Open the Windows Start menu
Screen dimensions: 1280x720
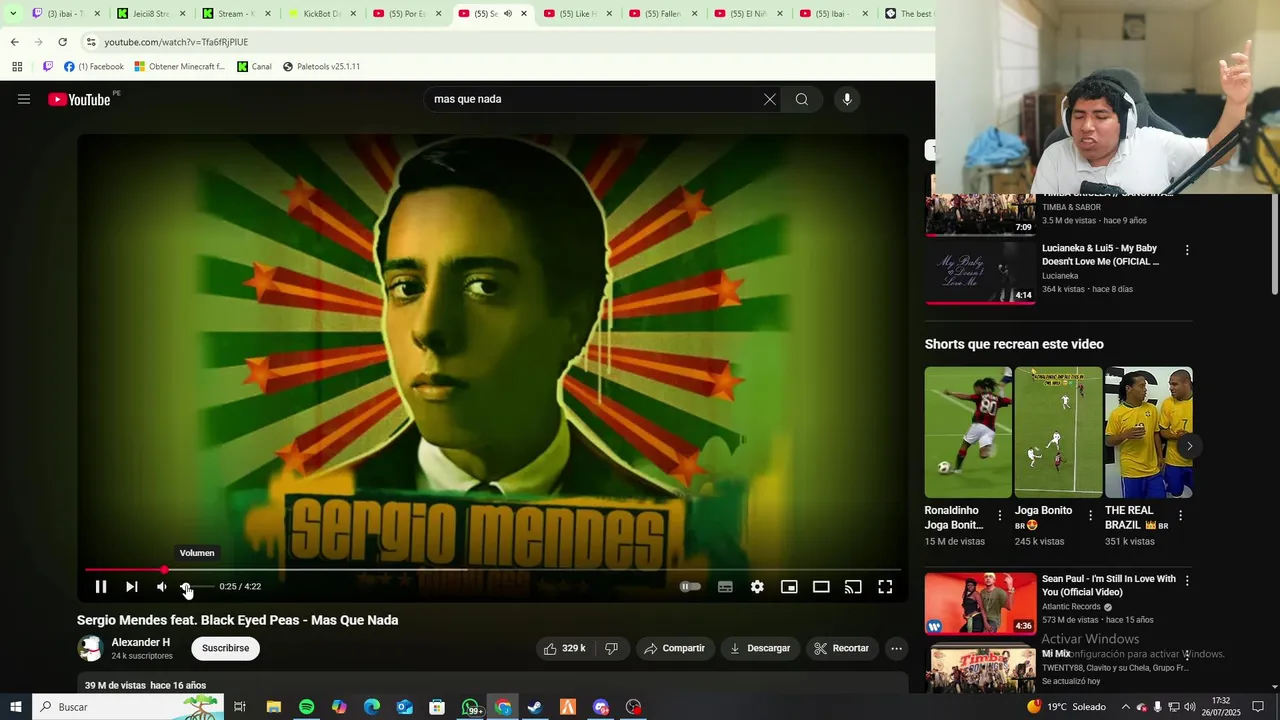pos(16,707)
